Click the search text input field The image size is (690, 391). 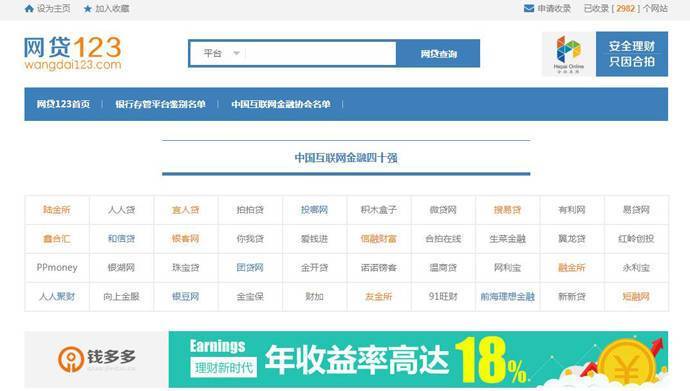[321, 54]
